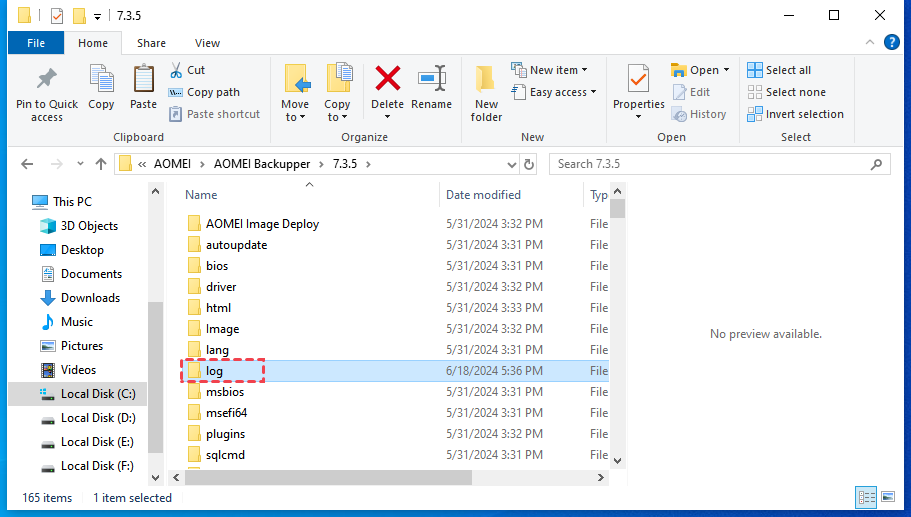The image size is (911, 517).
Task: Expand address bar history dropdown
Action: 512,164
